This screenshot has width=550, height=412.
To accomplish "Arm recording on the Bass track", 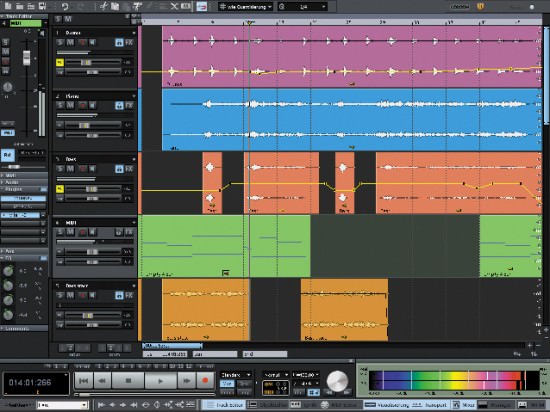I will pyautogui.click(x=82, y=169).
